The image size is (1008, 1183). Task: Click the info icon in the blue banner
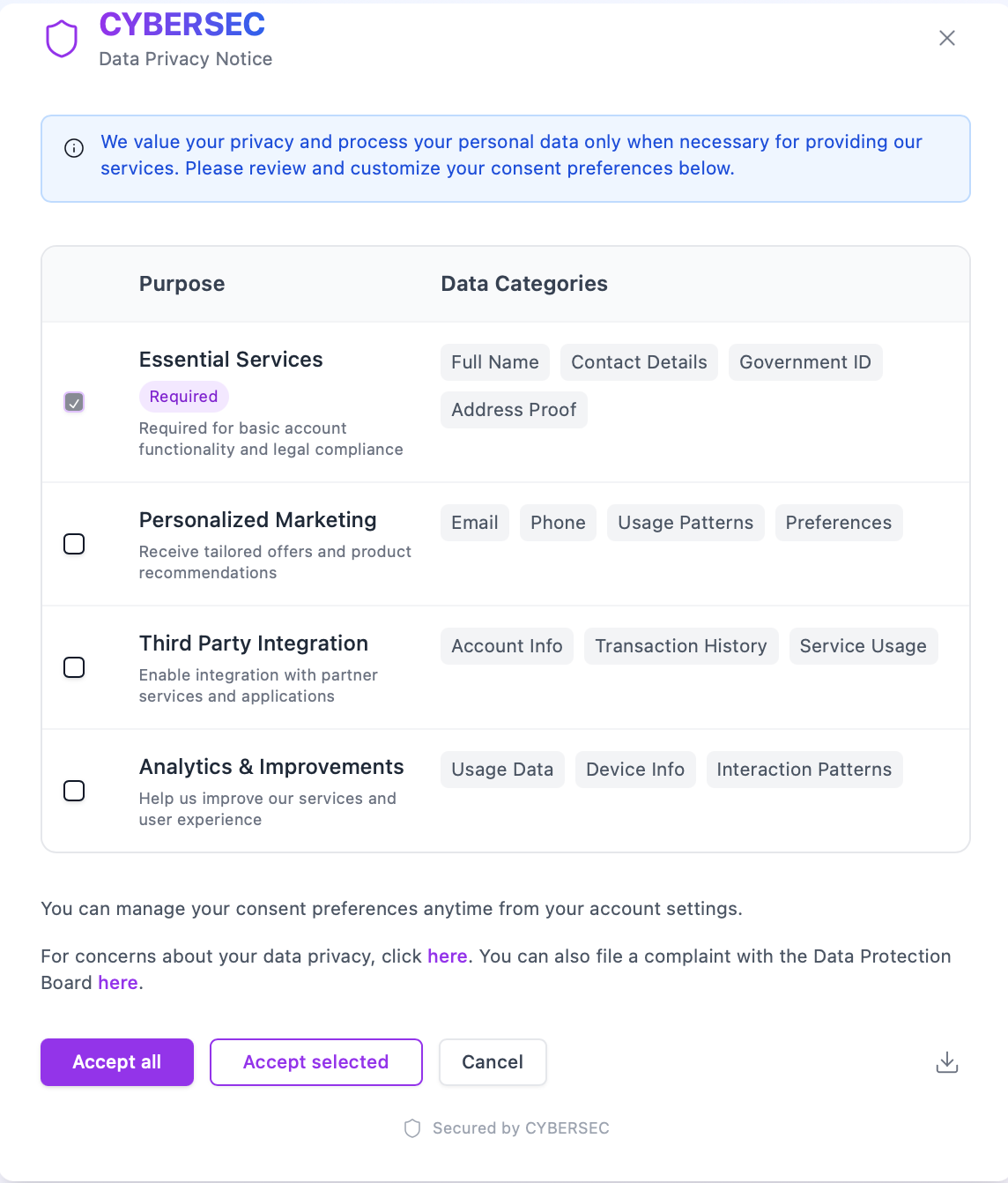tap(74, 148)
